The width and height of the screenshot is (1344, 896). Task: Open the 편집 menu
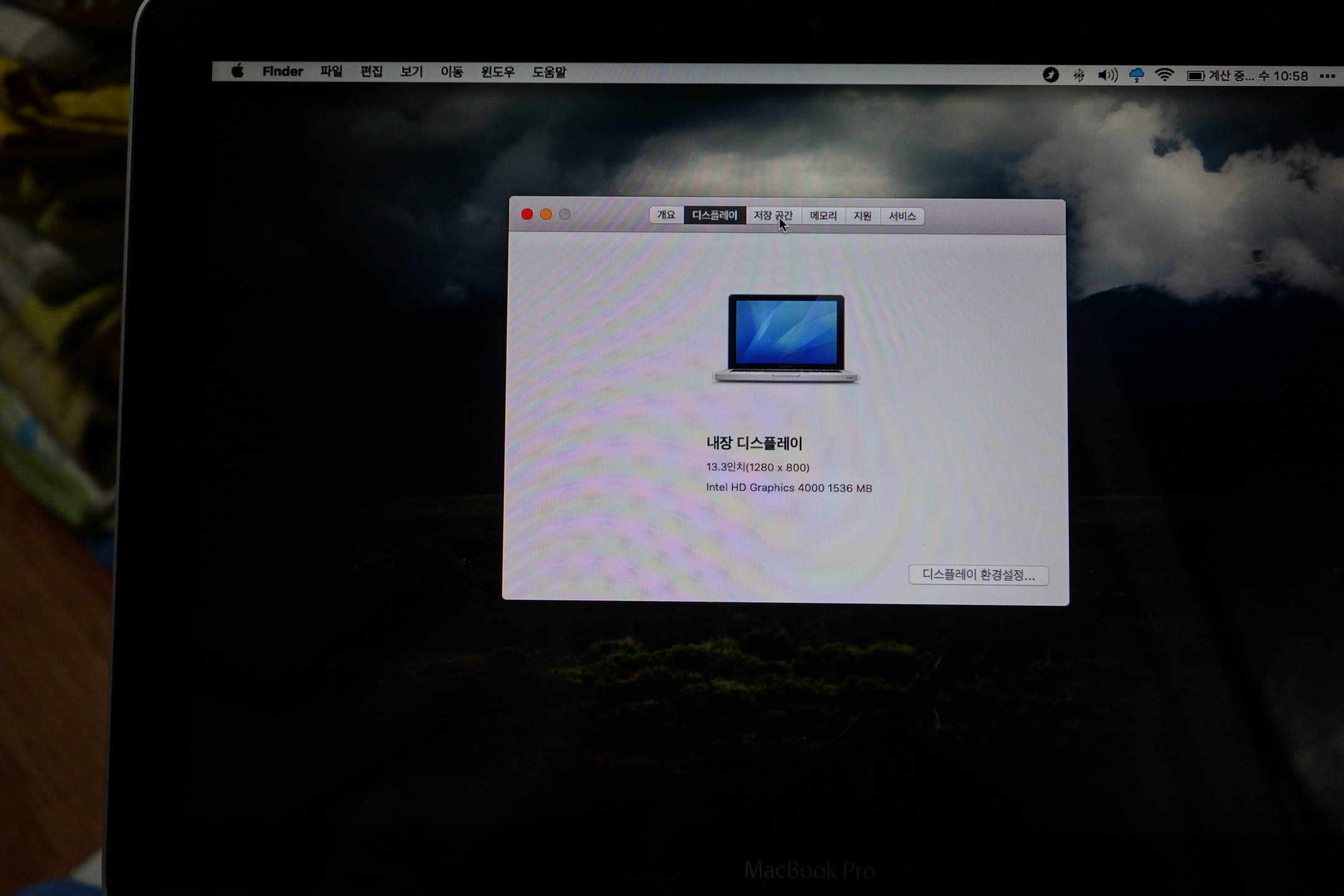pos(371,72)
